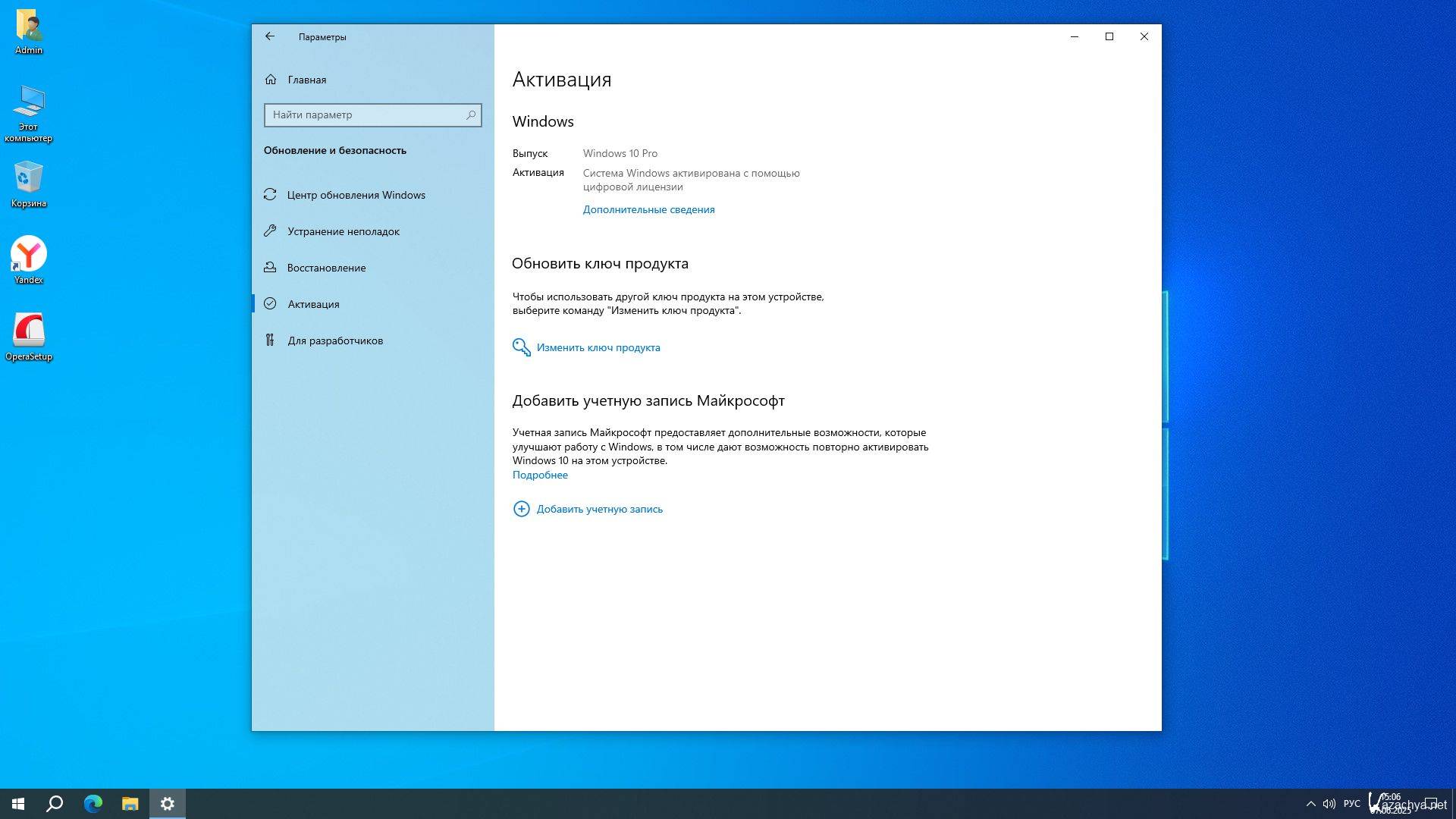Open File Explorer from taskbar
Screen dimensions: 1456x819
pos(130,803)
